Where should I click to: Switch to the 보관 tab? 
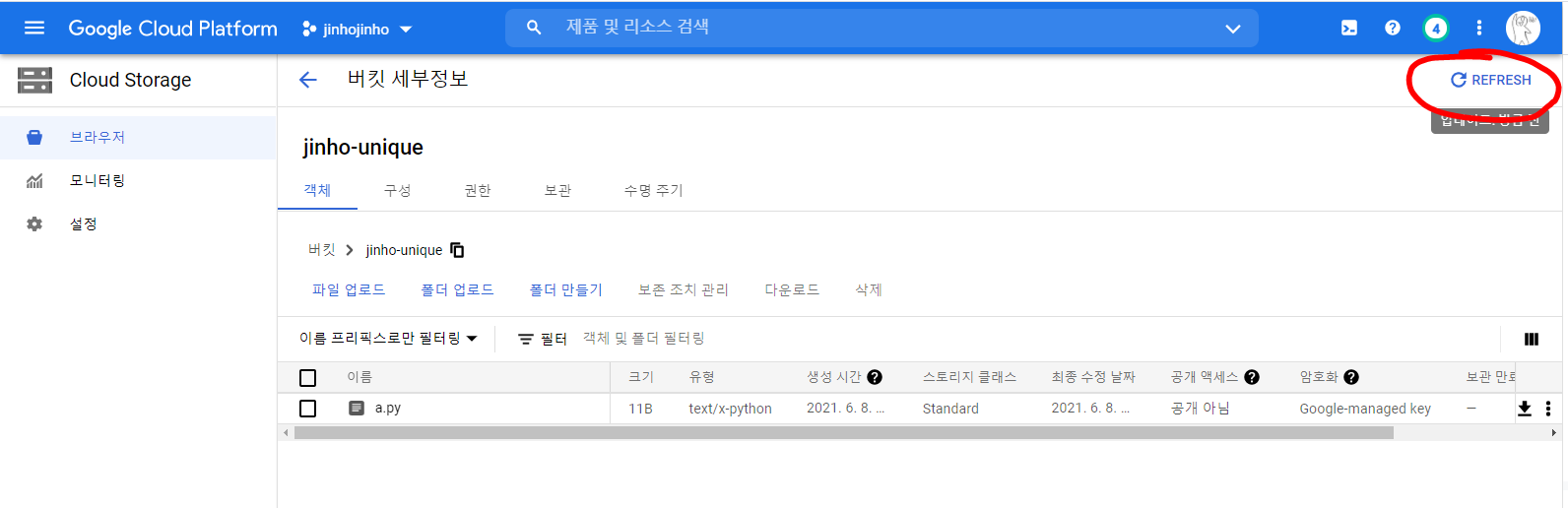557,190
